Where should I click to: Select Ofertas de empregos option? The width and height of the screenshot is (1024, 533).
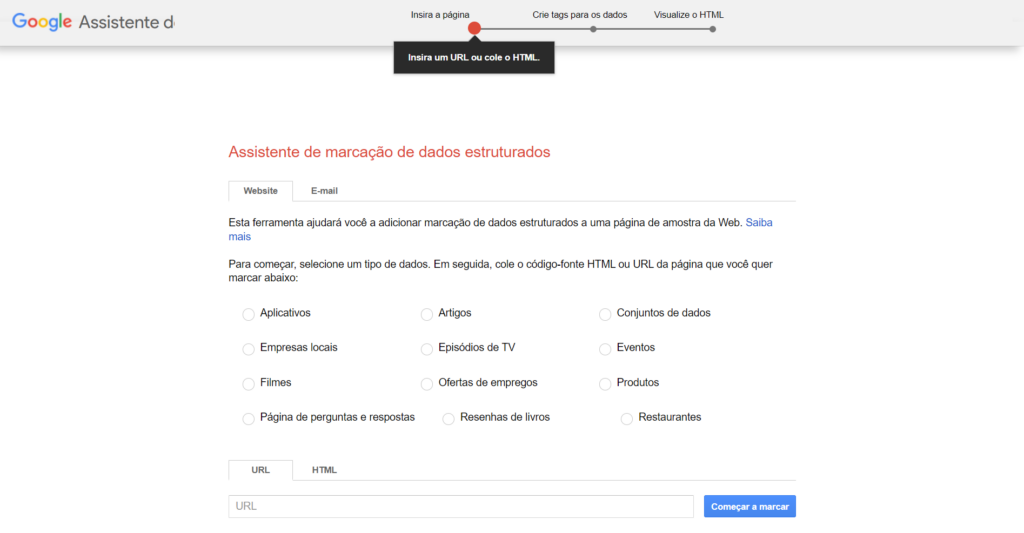click(x=427, y=384)
